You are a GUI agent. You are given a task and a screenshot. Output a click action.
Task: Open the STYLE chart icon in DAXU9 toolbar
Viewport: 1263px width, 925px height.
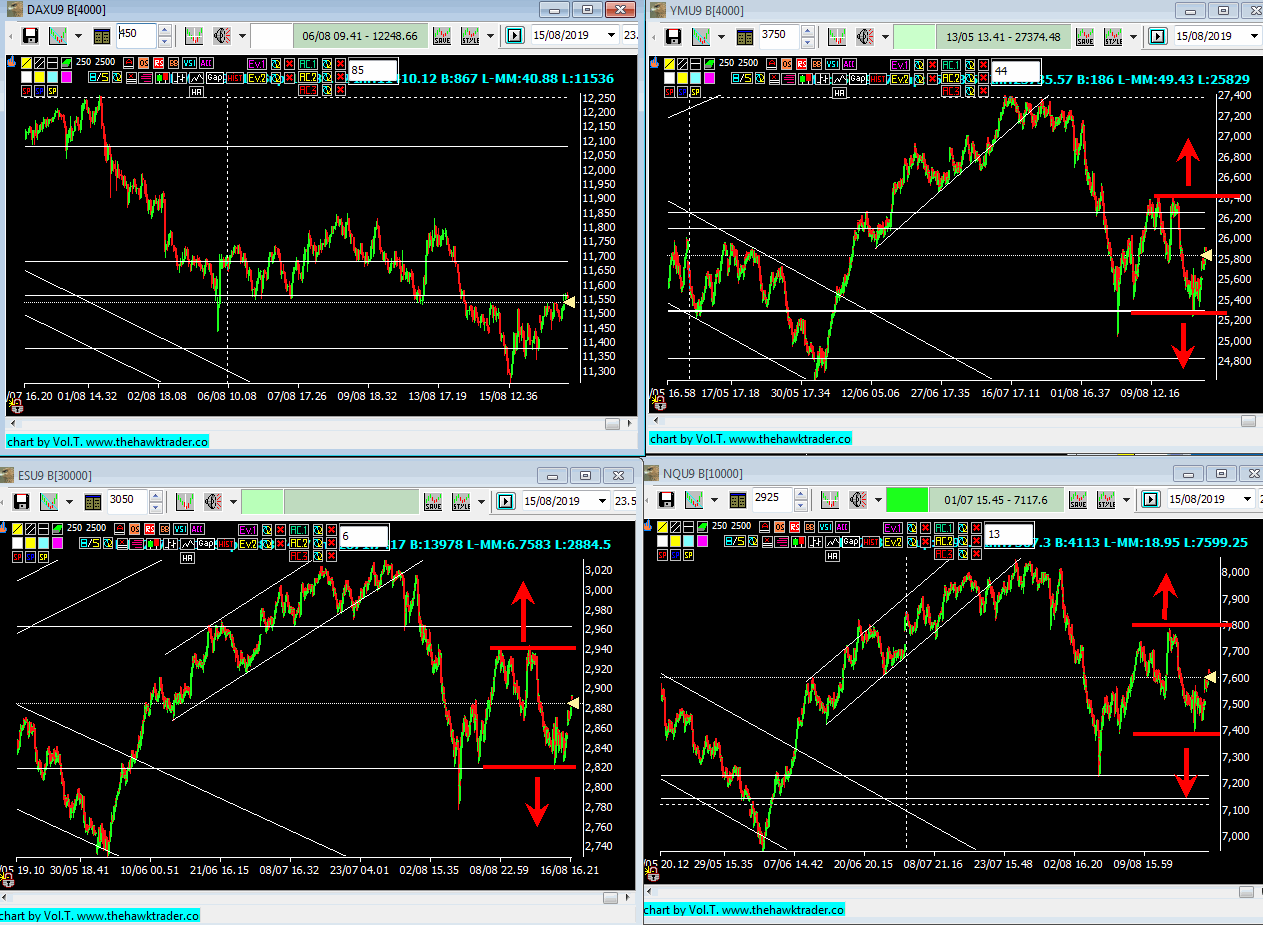coord(470,36)
